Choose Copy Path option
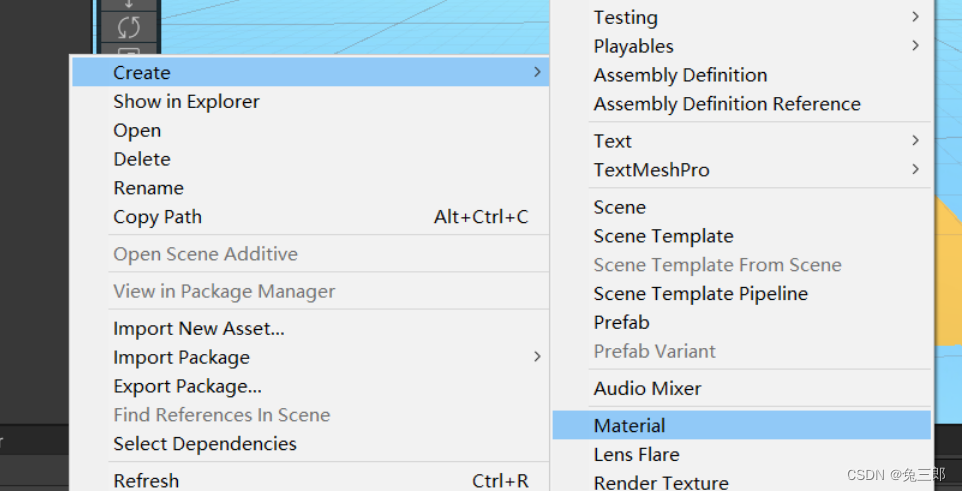This screenshot has width=962, height=491. tap(157, 217)
